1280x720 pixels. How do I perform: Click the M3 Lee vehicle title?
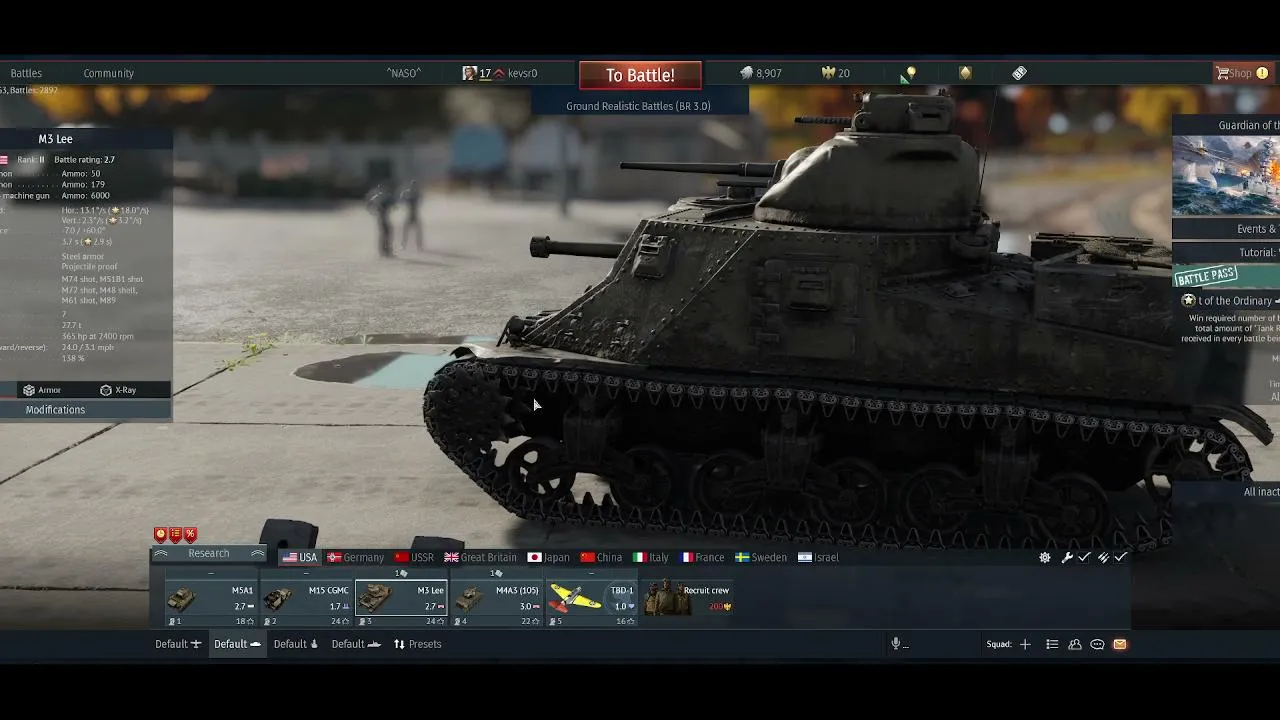pyautogui.click(x=55, y=139)
